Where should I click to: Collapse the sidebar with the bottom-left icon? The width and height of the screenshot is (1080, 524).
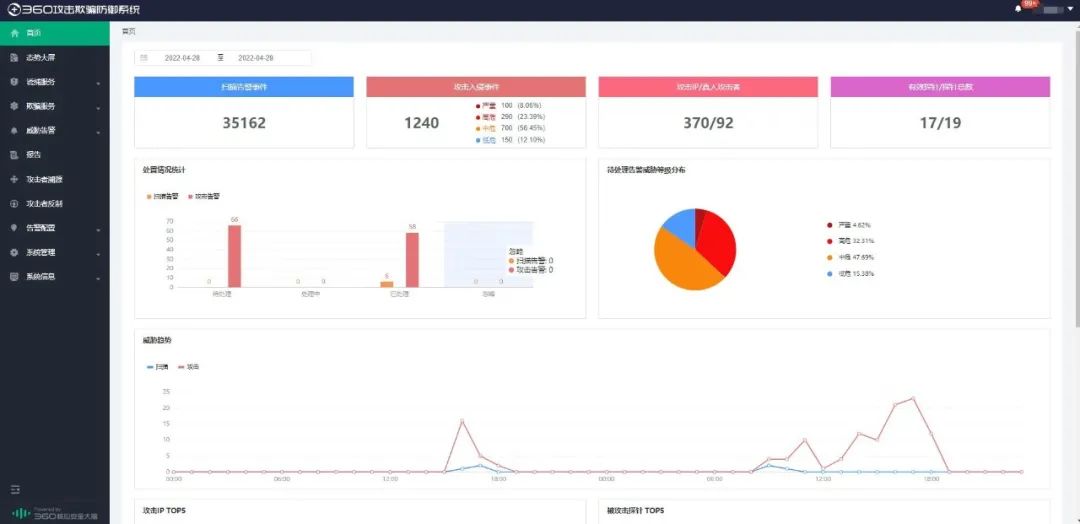(15, 489)
